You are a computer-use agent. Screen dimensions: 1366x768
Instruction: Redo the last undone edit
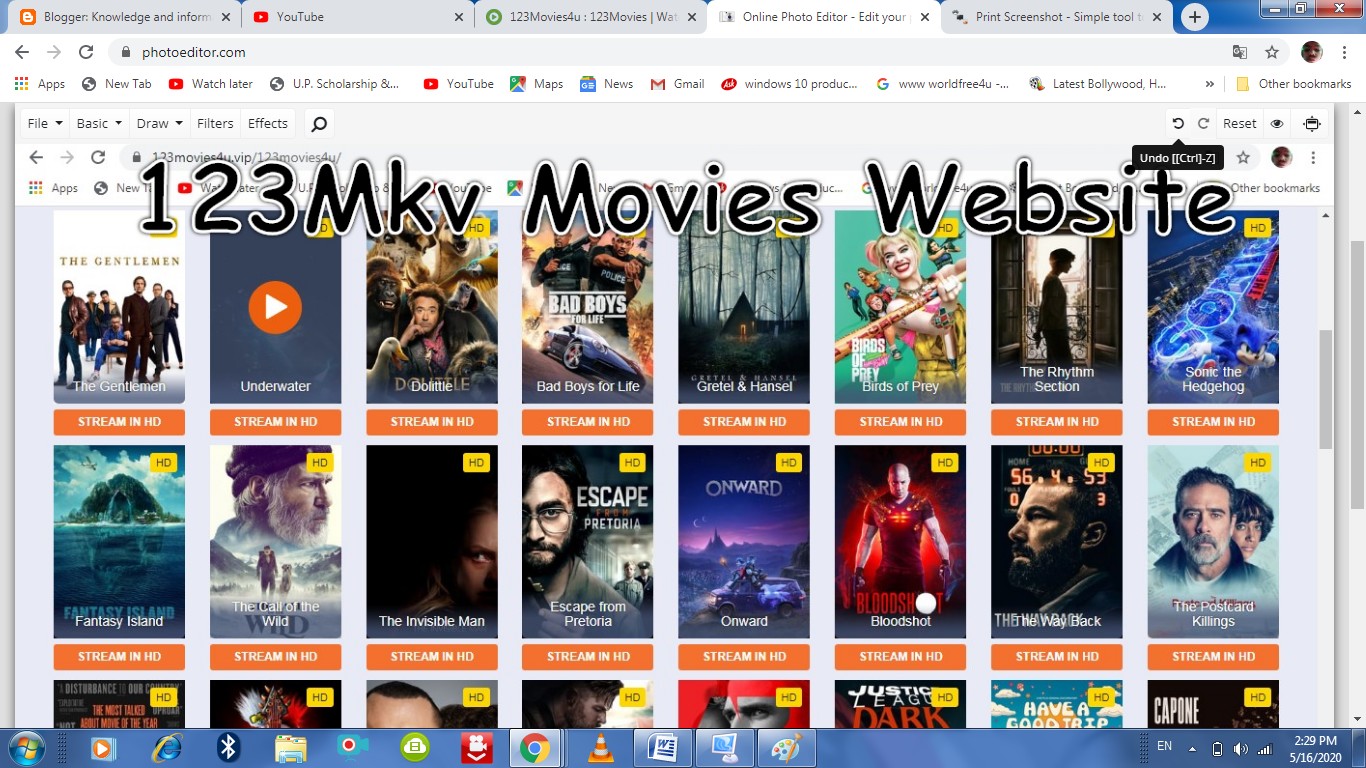coord(1204,124)
